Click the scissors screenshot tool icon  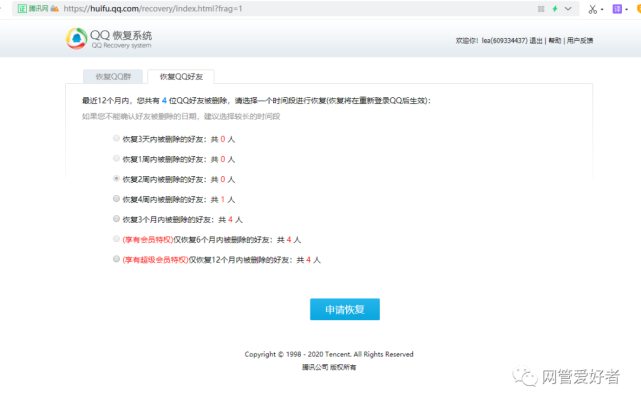592,9
